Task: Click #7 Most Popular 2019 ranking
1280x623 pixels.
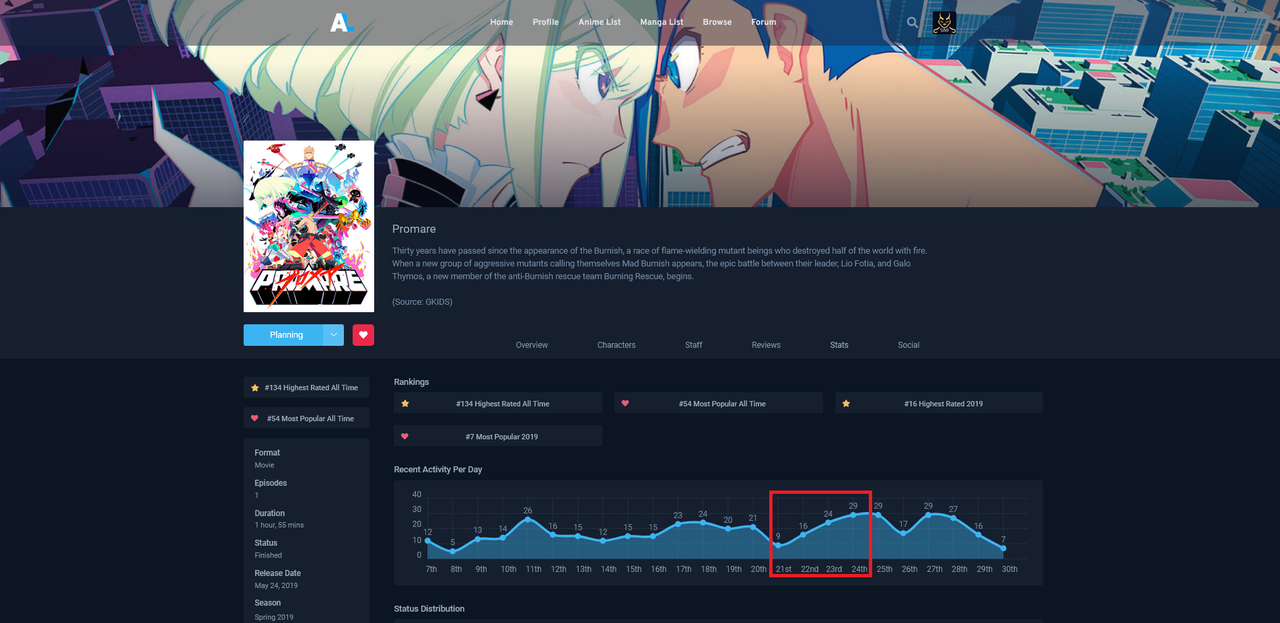Action: coord(498,436)
